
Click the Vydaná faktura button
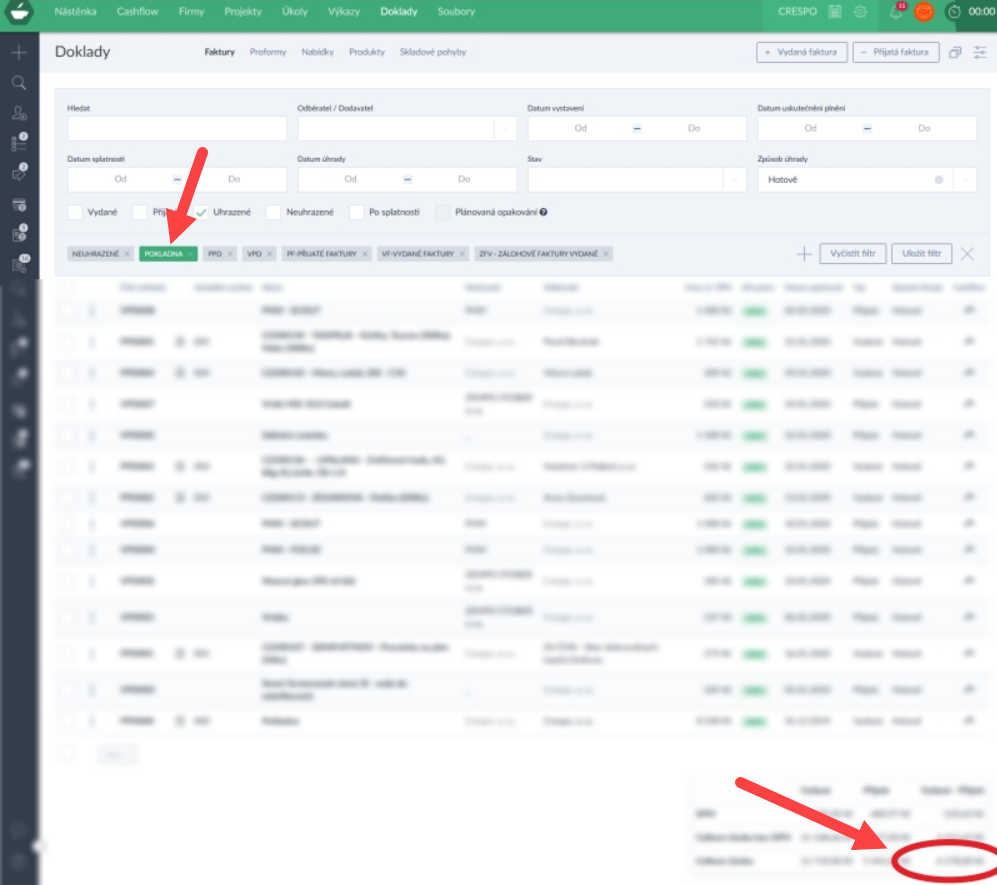click(802, 52)
